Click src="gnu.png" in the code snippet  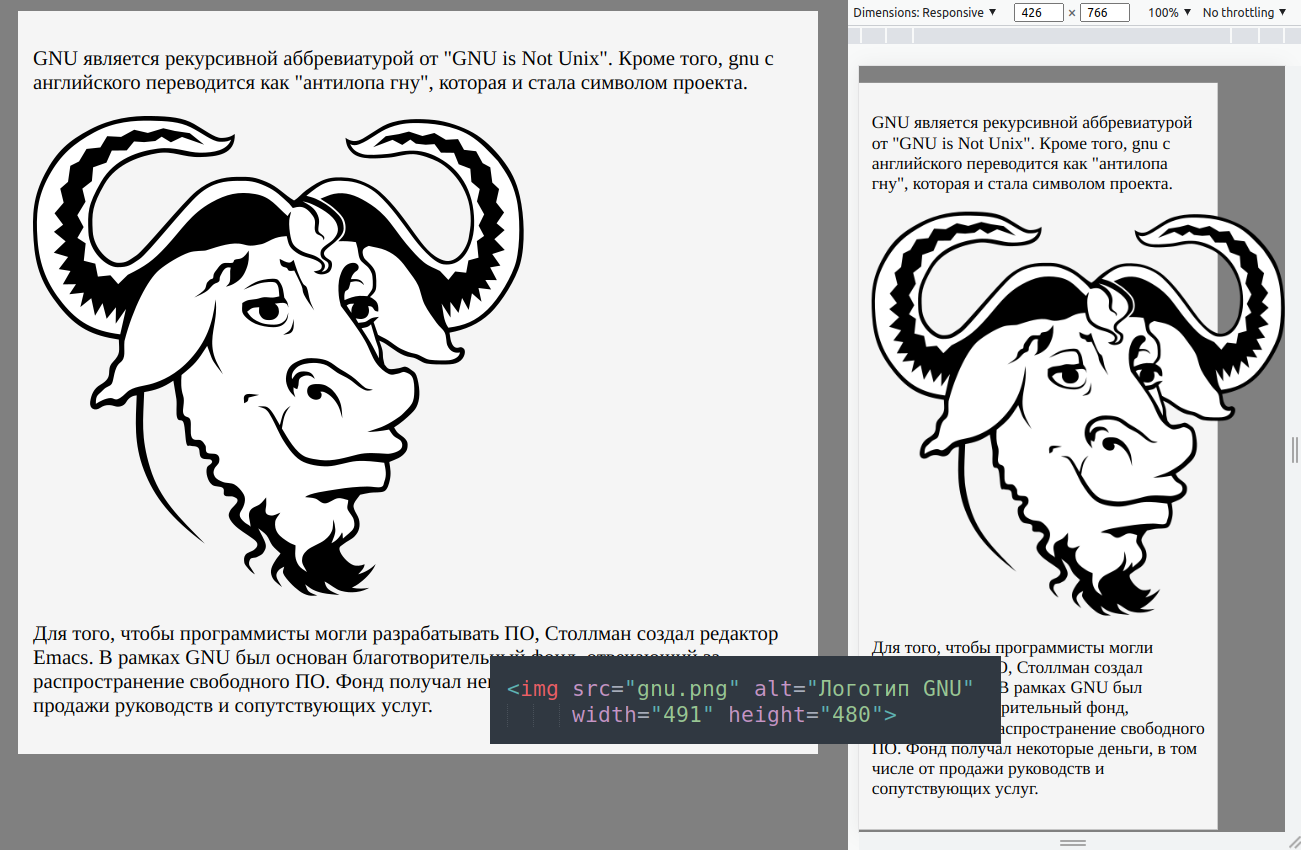pos(656,689)
